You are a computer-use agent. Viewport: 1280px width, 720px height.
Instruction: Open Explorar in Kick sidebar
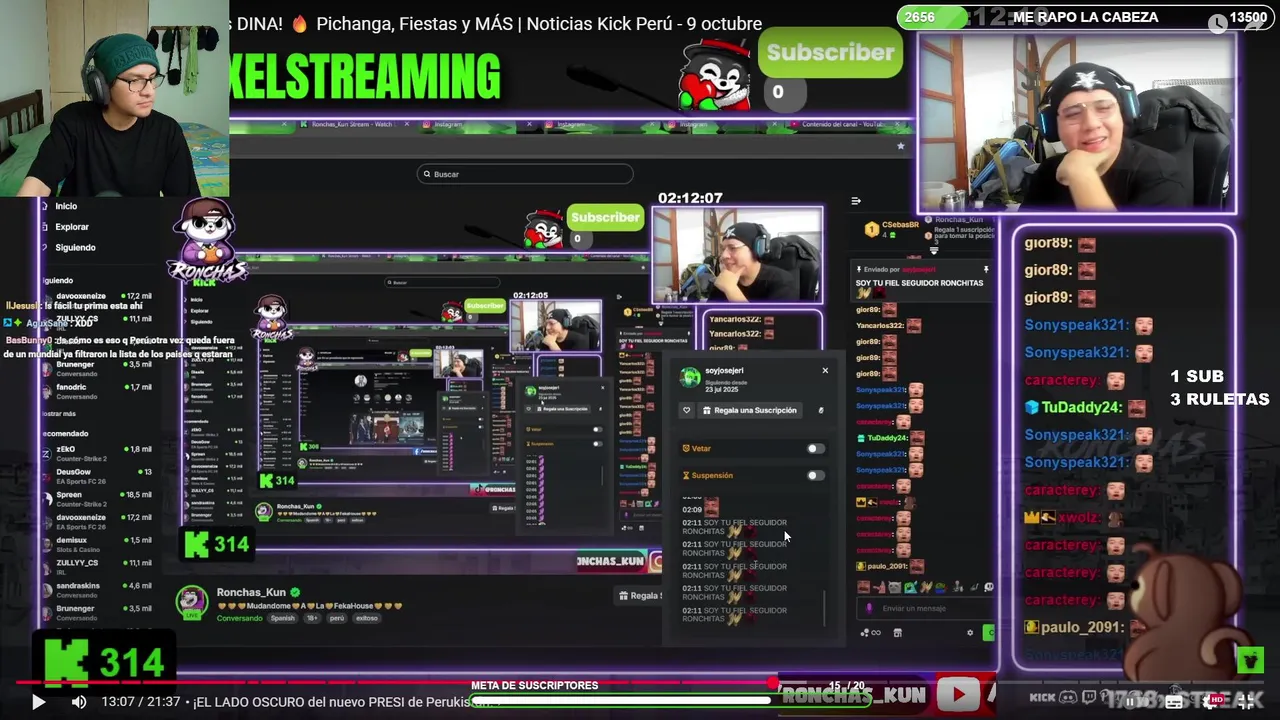tap(71, 227)
